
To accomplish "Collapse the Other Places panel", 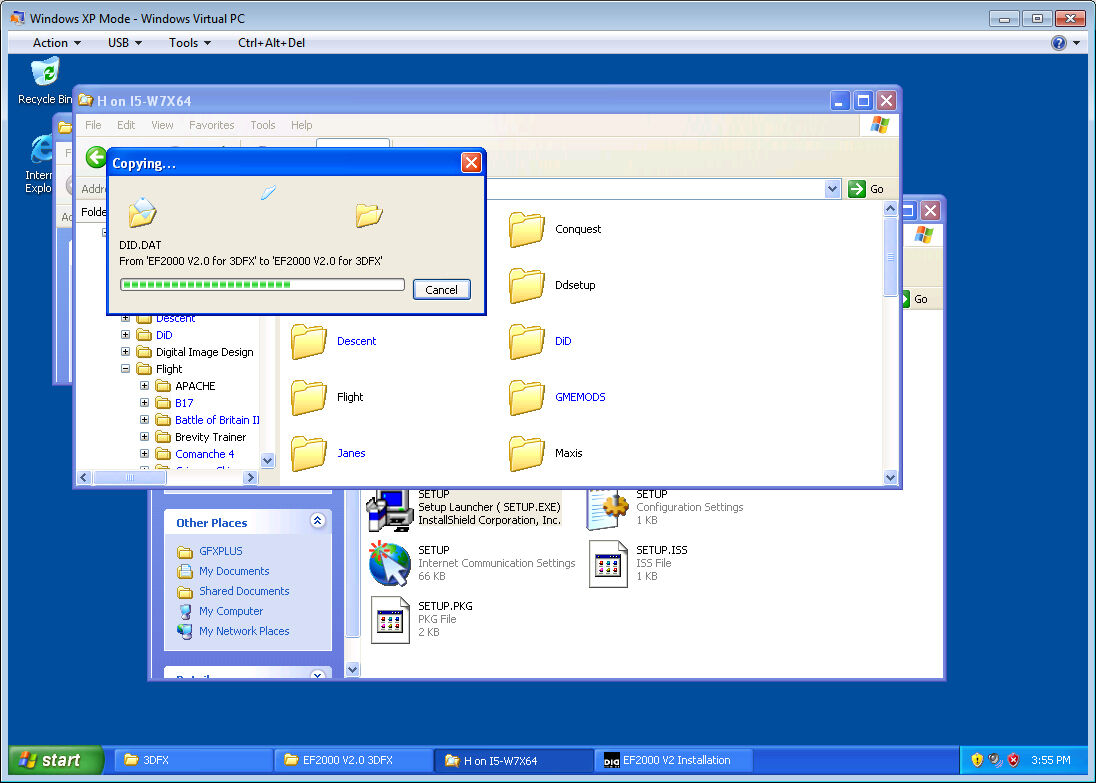I will point(317,521).
